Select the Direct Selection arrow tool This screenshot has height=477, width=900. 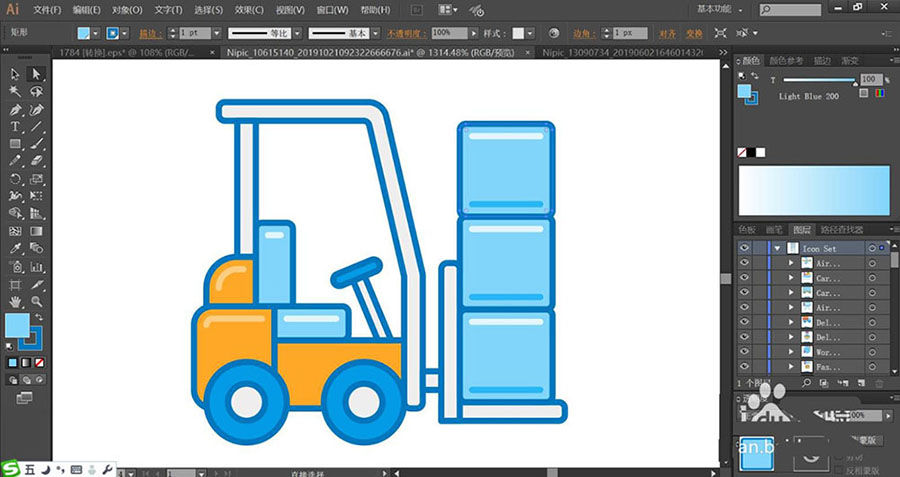[37, 74]
